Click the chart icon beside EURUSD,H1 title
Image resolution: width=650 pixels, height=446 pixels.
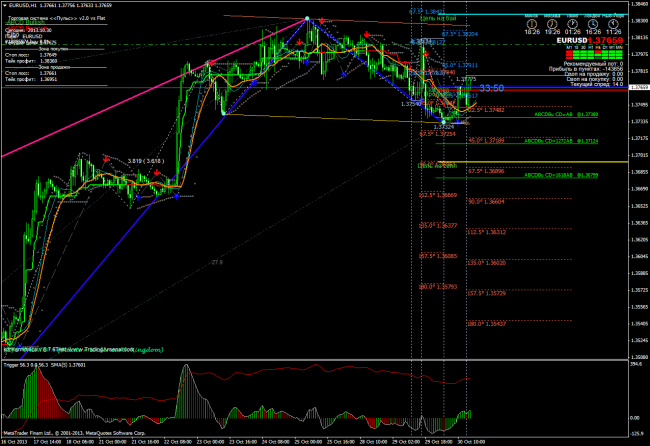pyautogui.click(x=5, y=5)
